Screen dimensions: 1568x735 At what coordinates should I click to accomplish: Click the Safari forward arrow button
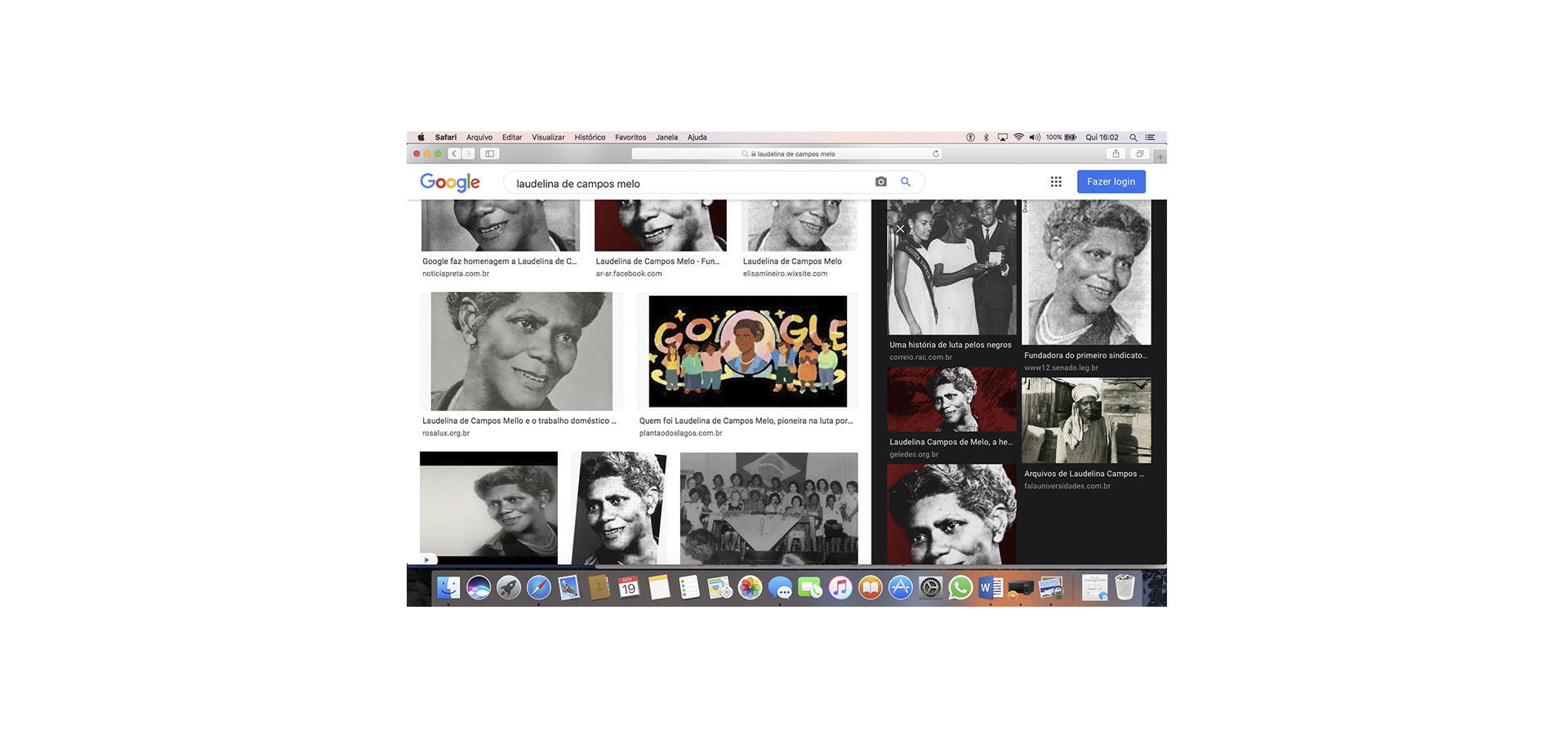(x=468, y=154)
